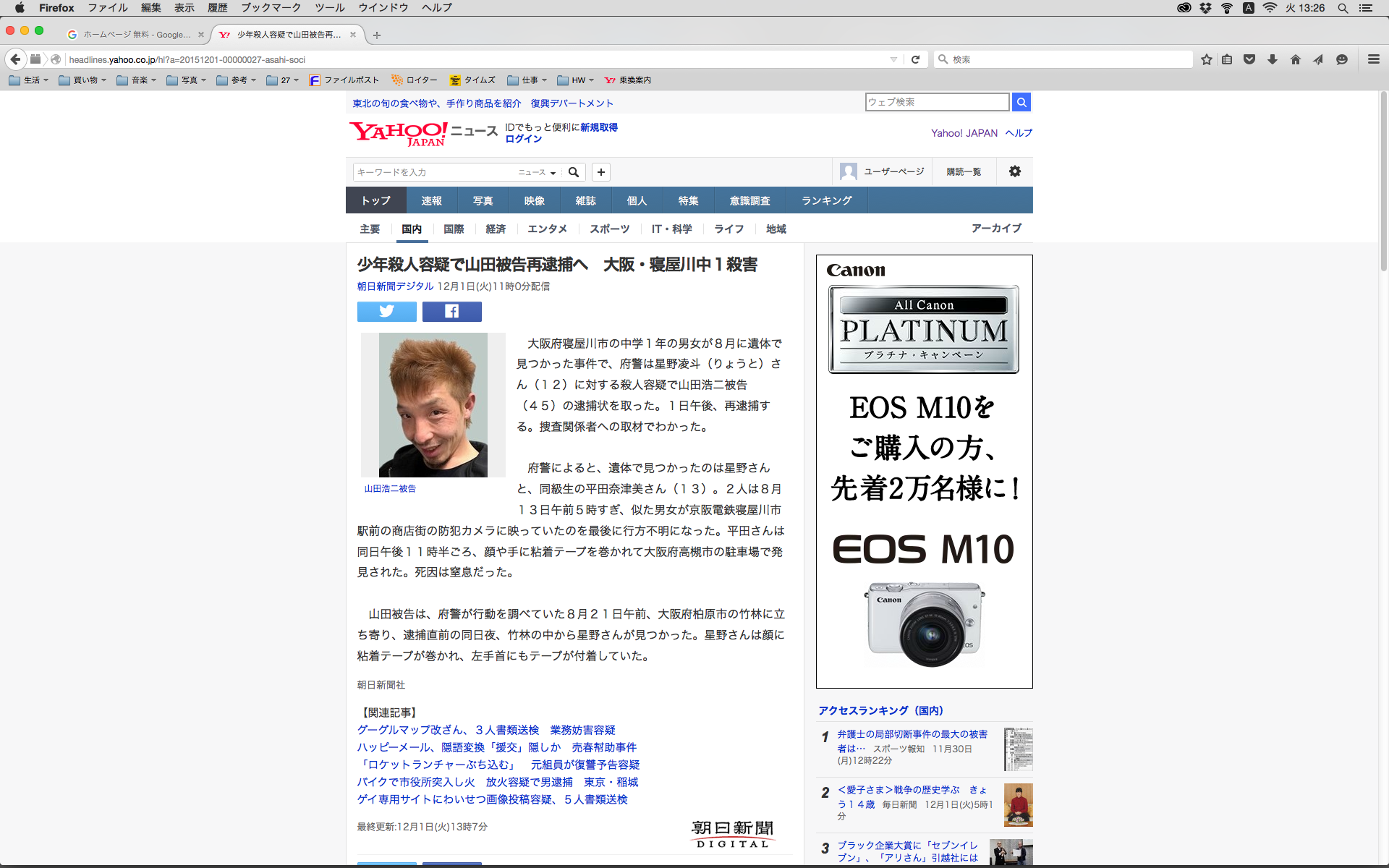Expand the 生活 bookmarks folder
This screenshot has width=1389, height=868.
29,80
